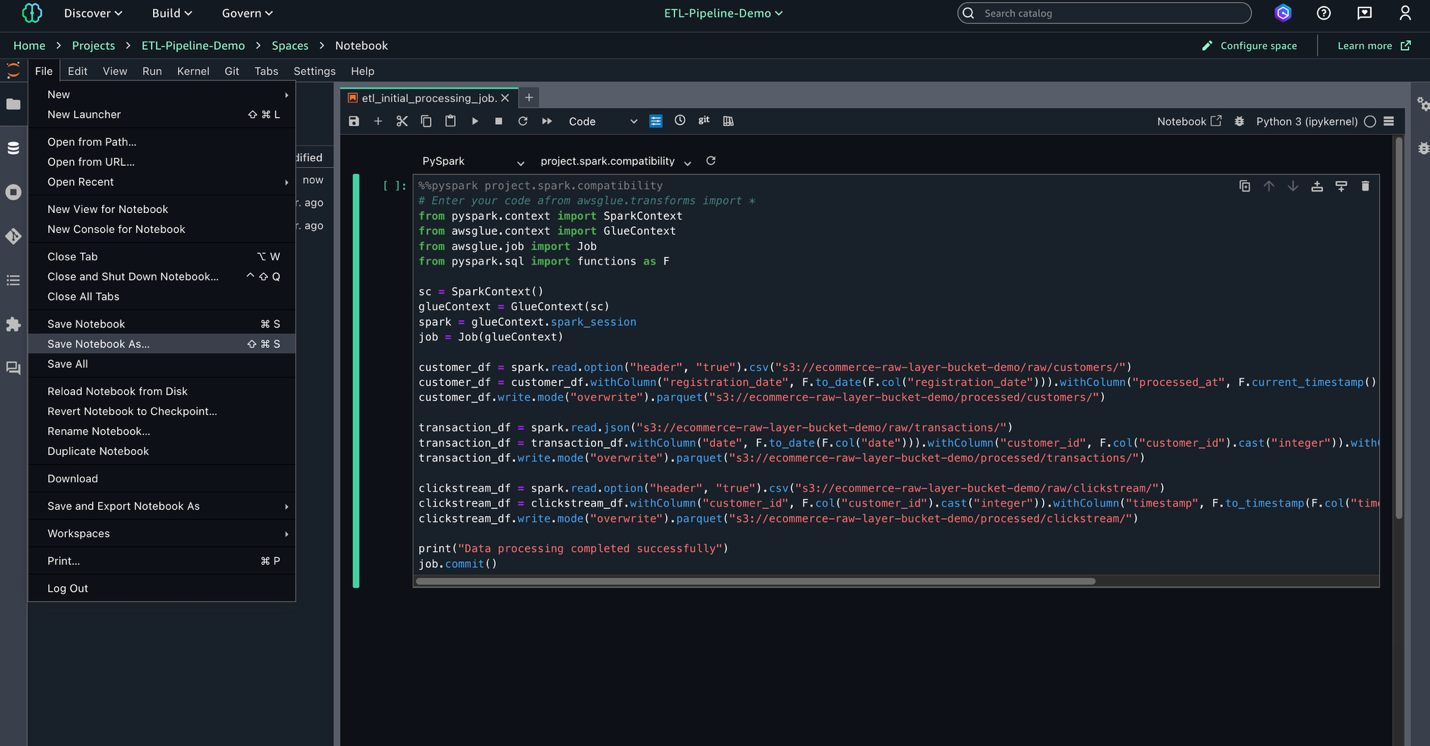
Task: Select the etl_initial_processing_job notebook tab
Action: pyautogui.click(x=425, y=97)
